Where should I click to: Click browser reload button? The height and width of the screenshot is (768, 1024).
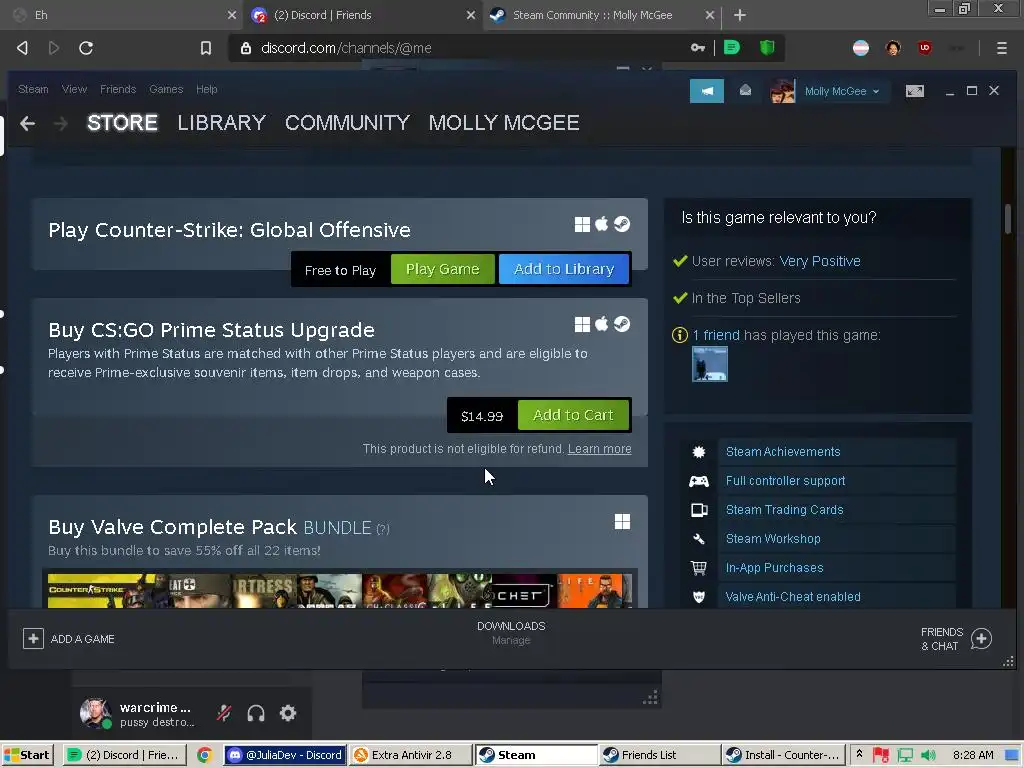[86, 48]
